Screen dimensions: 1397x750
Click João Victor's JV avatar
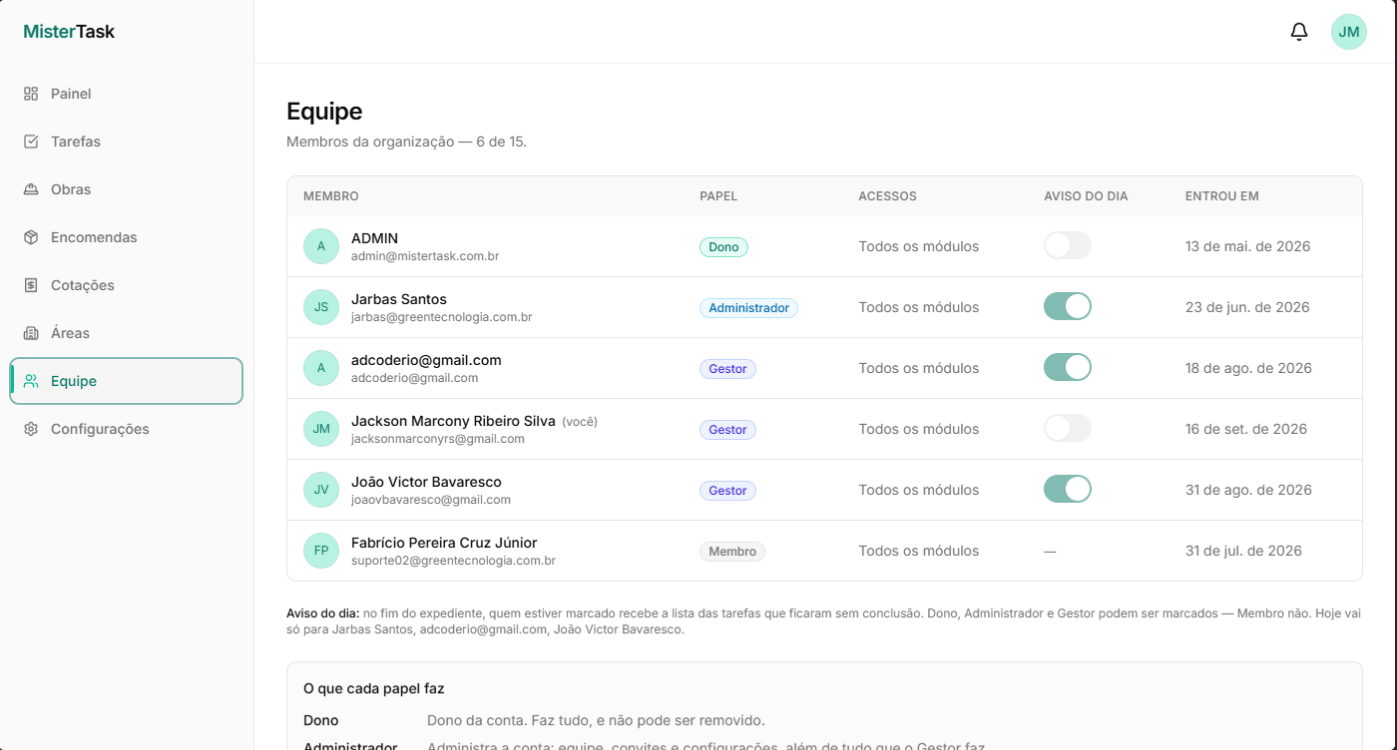pyautogui.click(x=321, y=490)
